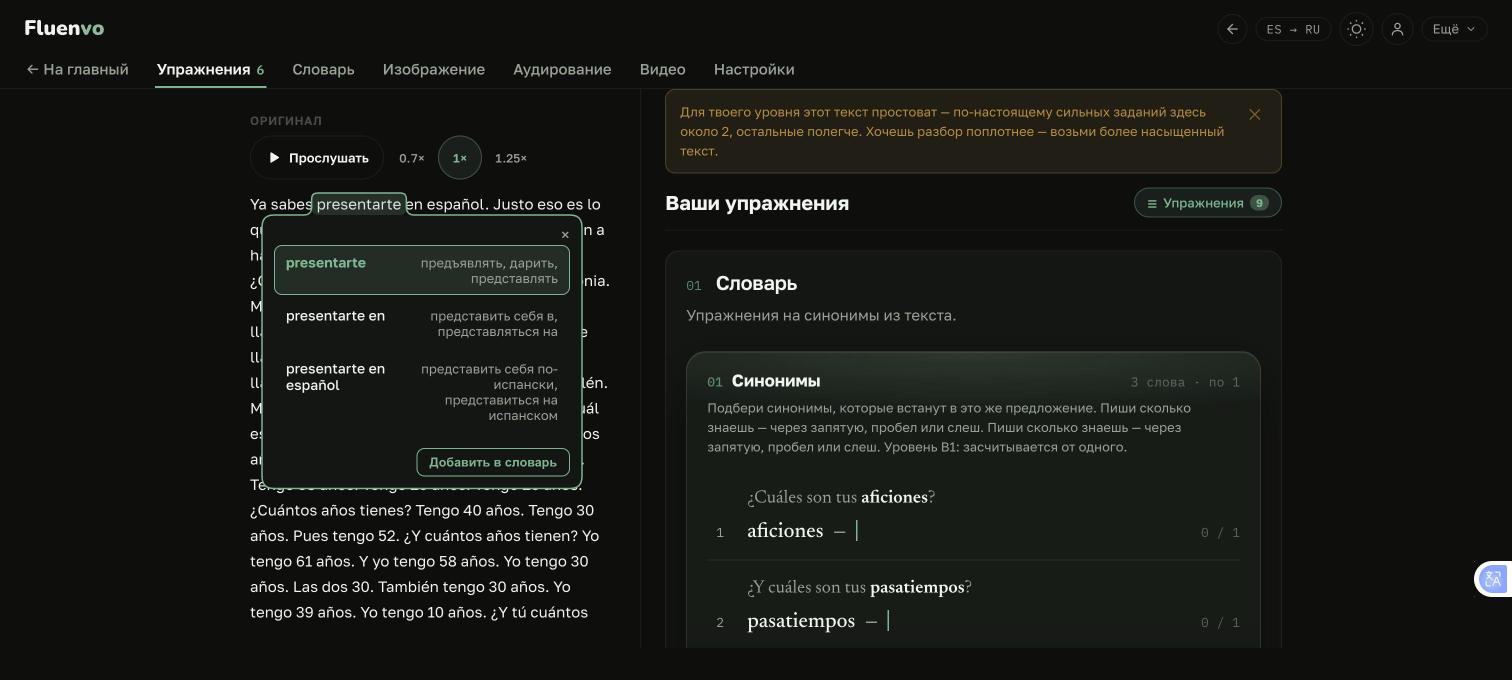
Task: Select the Упражнения tab
Action: (210, 69)
